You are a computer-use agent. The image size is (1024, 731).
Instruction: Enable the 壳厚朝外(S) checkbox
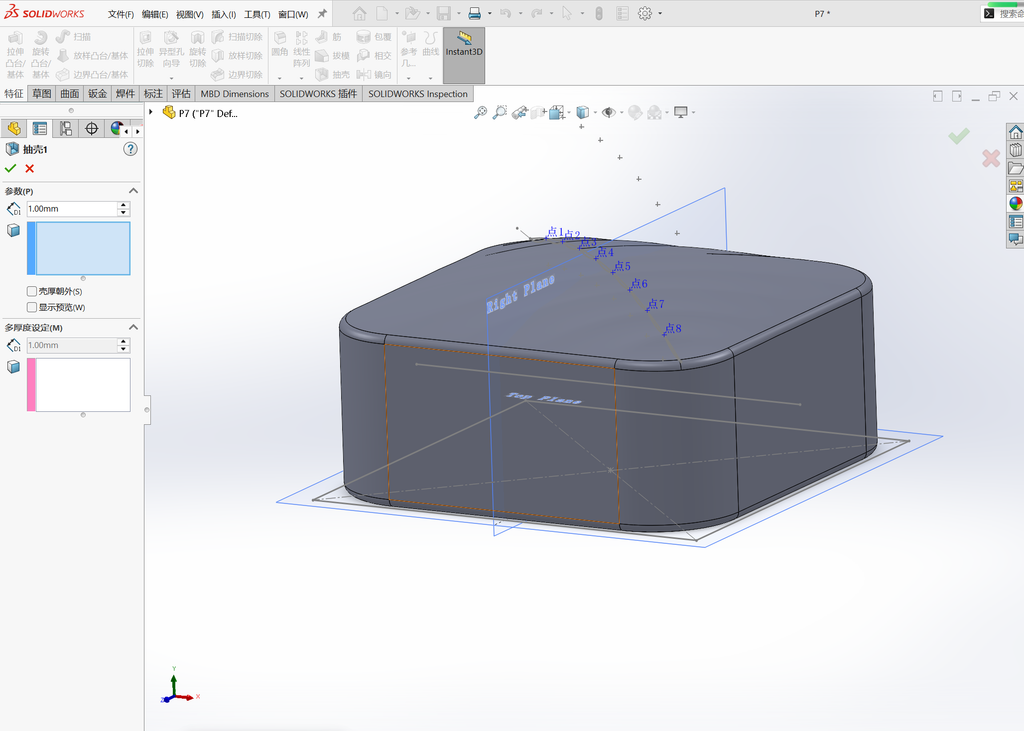[31, 291]
